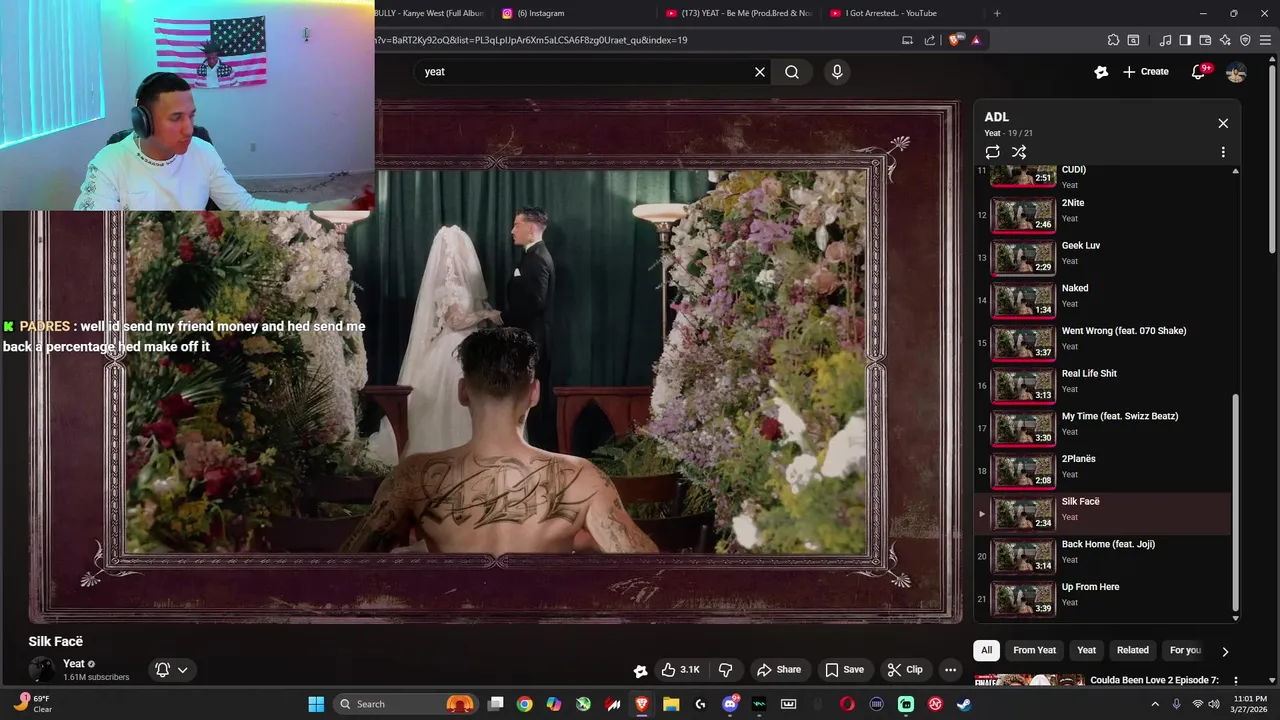
Task: Open the Brave Shields lion icon
Action: [955, 40]
